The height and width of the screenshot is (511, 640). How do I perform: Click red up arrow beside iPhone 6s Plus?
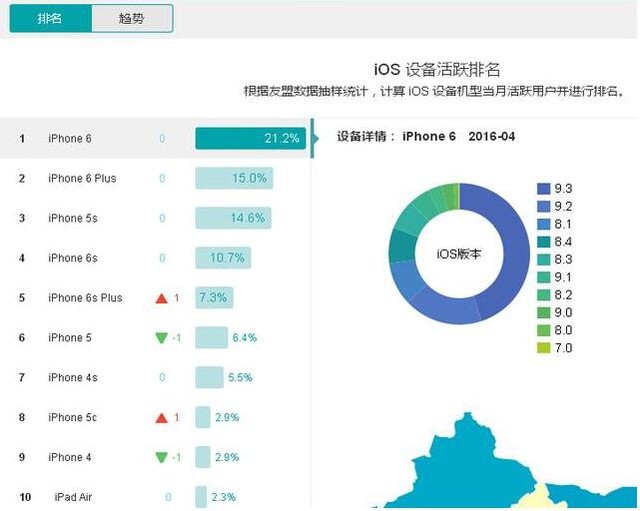pos(161,298)
